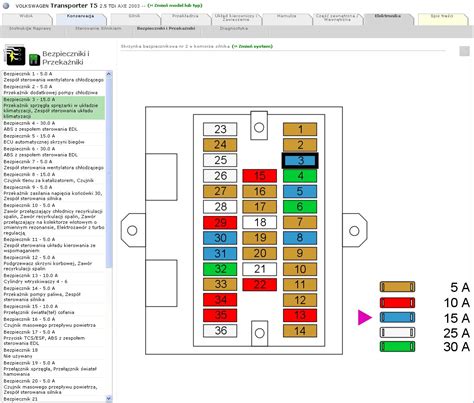The height and width of the screenshot is (403, 474).
Task: Click the gray circle icon before VOLKSWAGEN title
Action: click(x=6, y=6)
